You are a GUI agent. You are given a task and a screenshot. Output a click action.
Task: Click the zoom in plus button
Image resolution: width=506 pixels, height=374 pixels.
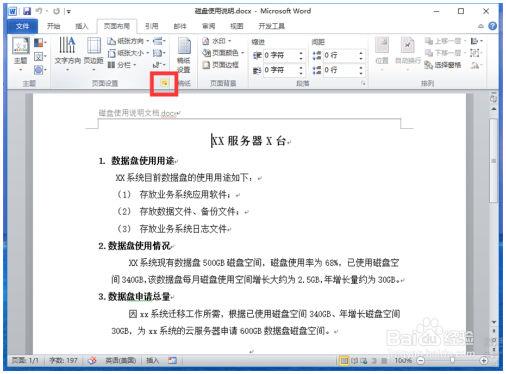(x=484, y=360)
